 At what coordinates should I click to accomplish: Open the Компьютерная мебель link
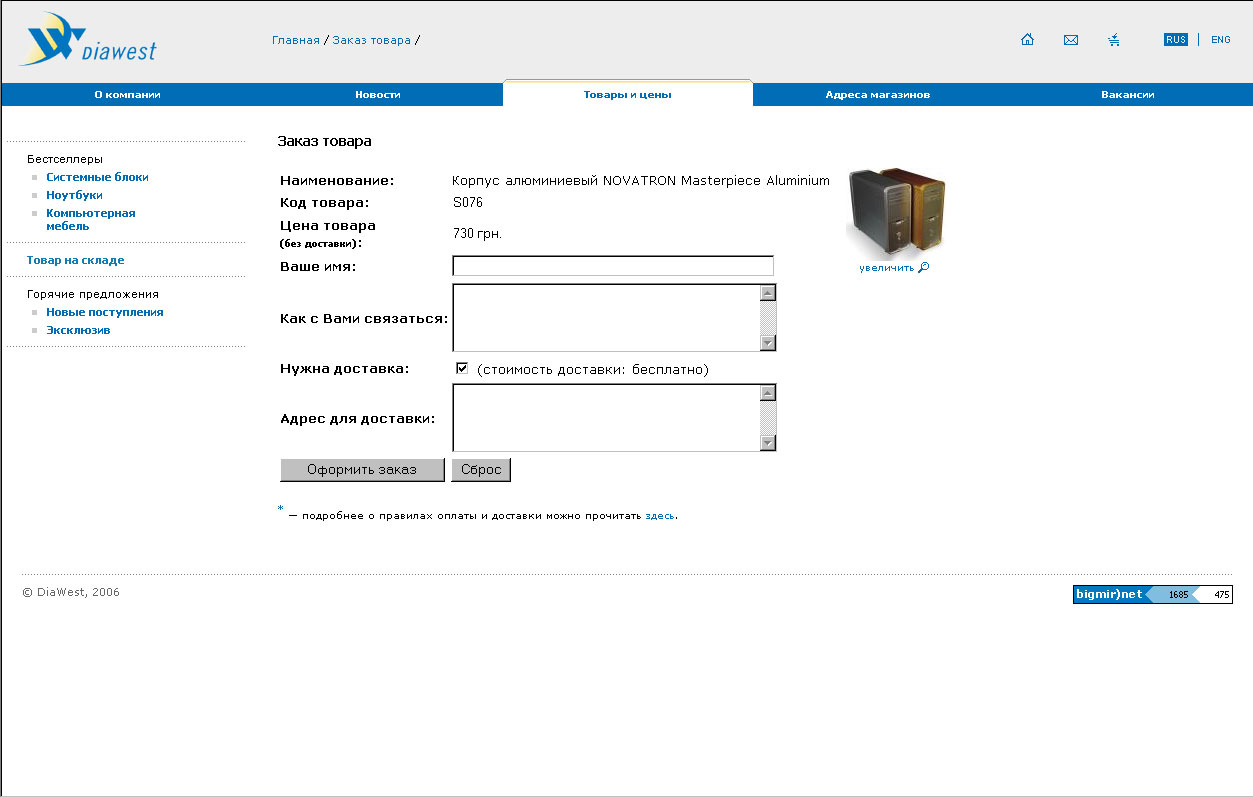coord(90,219)
